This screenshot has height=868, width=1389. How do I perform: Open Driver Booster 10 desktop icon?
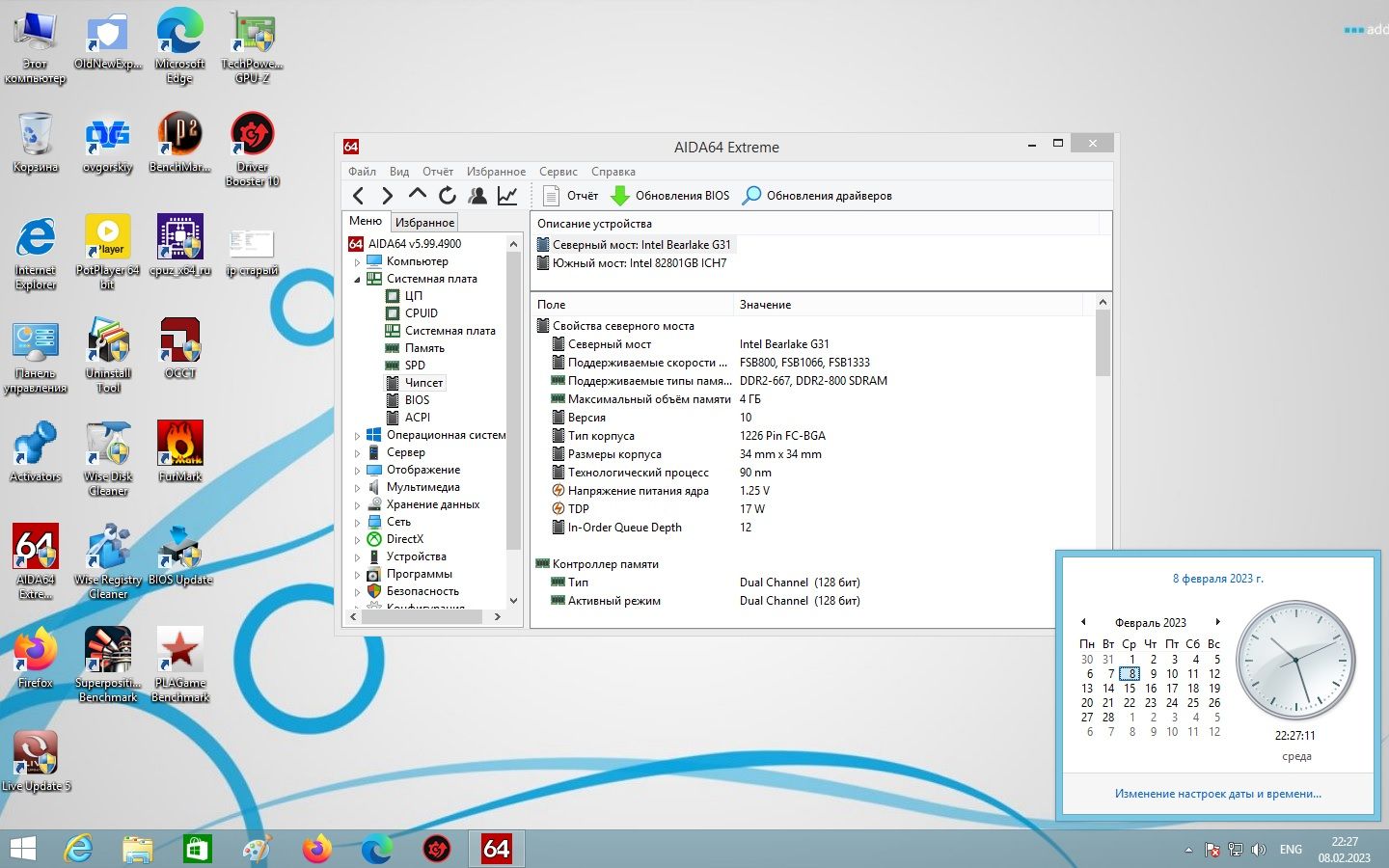tap(253, 149)
